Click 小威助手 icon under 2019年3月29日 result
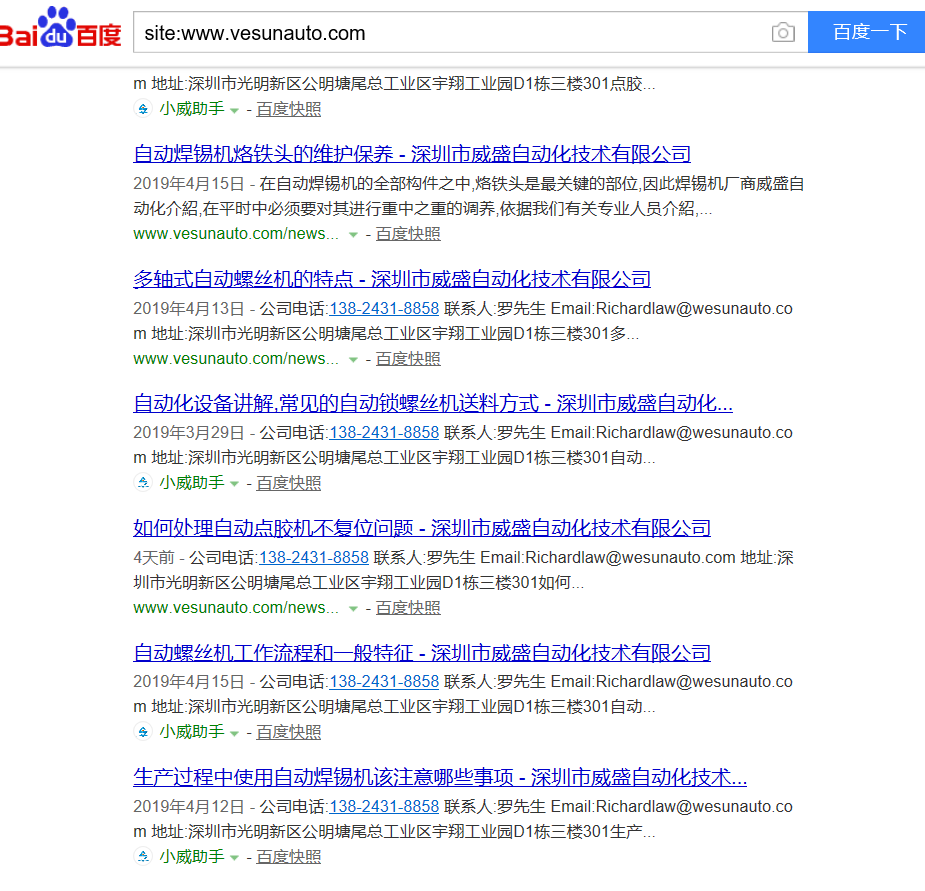 click(x=143, y=483)
